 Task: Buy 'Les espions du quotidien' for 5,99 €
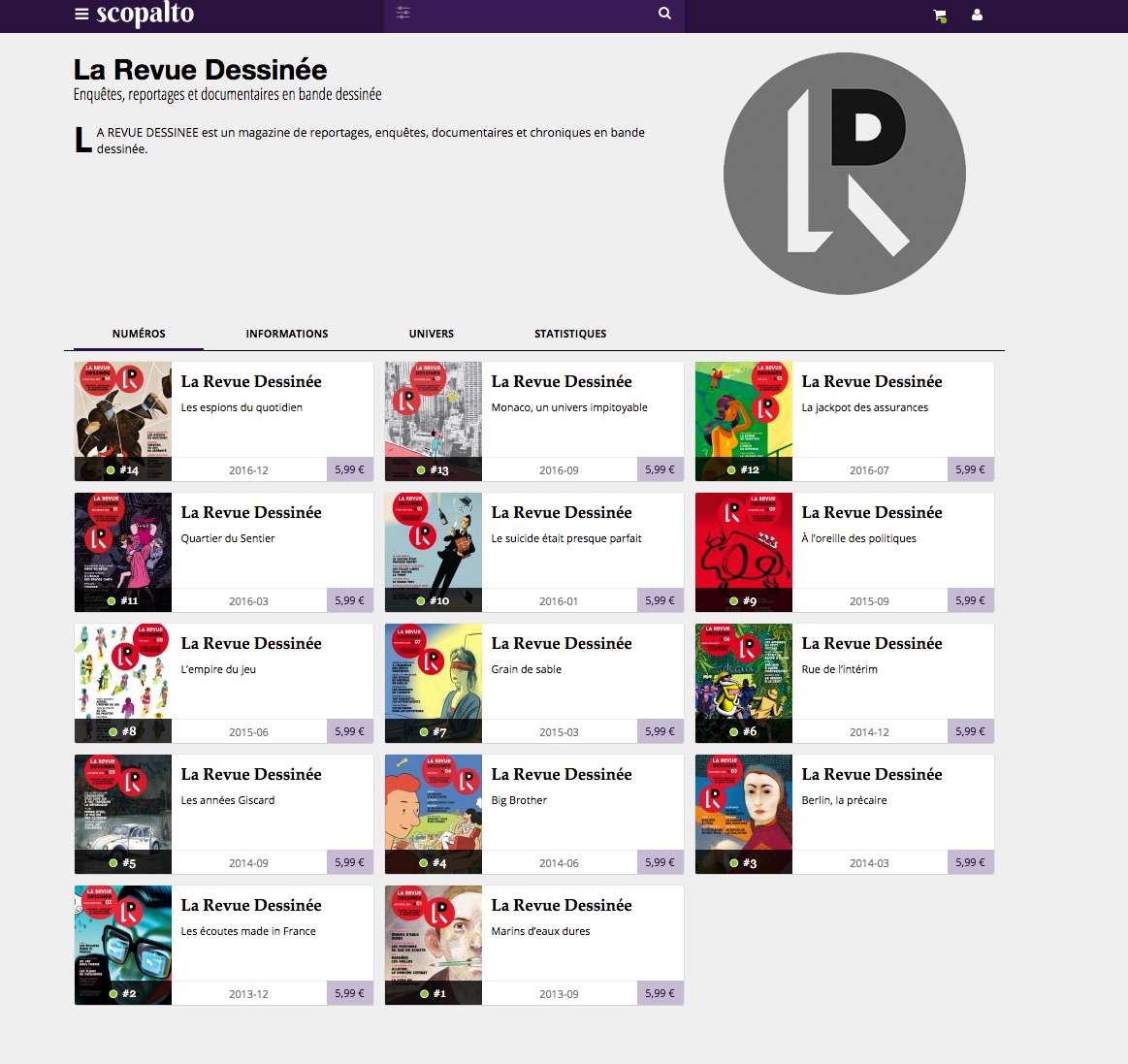click(x=349, y=469)
